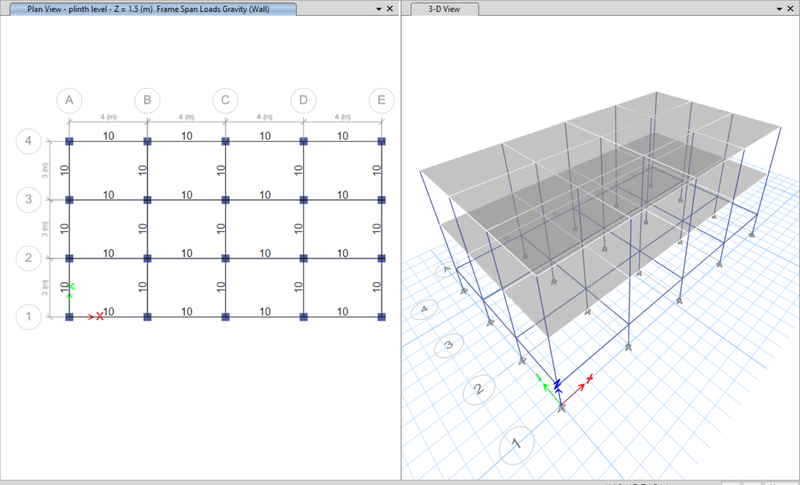Select the joint at grid E-4
The image size is (800, 485).
[x=382, y=141]
